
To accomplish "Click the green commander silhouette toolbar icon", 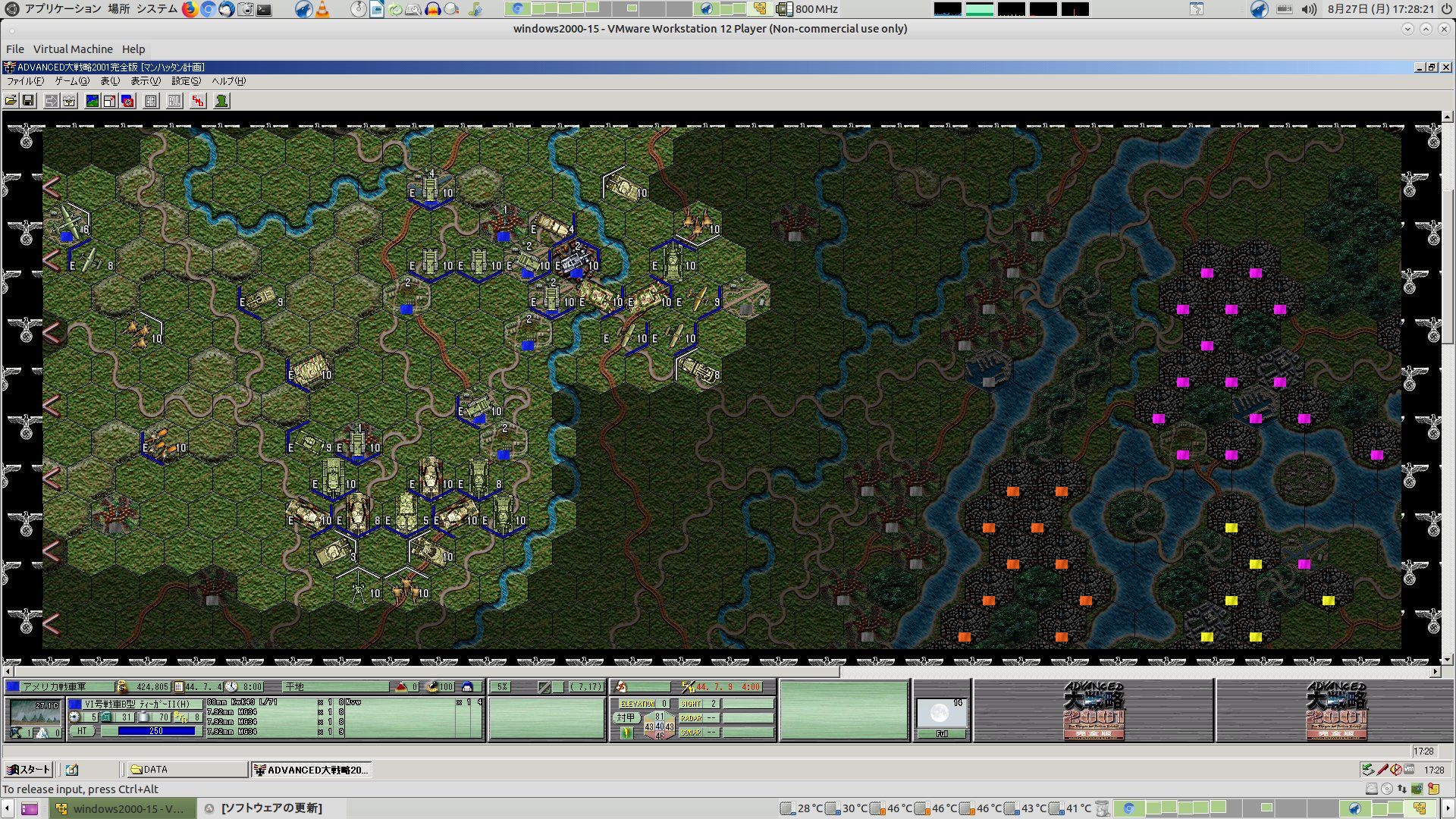I will point(221,101).
